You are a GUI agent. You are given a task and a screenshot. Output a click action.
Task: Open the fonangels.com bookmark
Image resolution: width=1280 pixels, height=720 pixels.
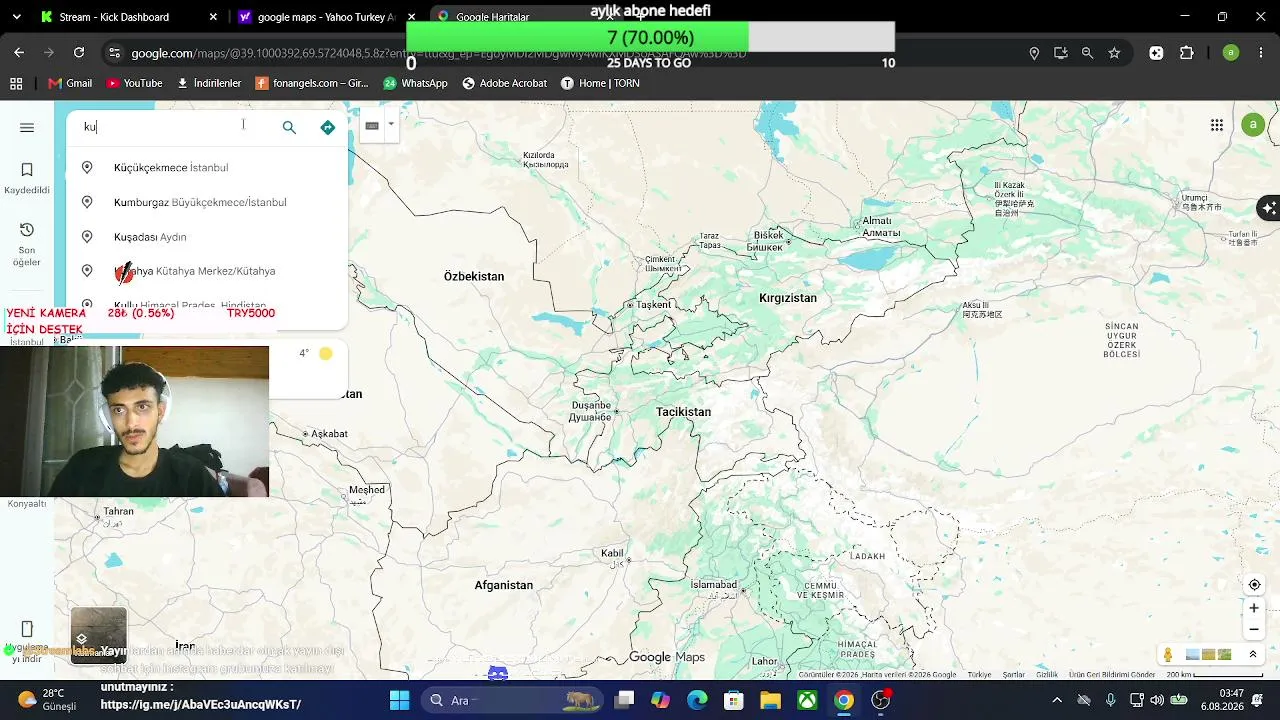click(312, 83)
